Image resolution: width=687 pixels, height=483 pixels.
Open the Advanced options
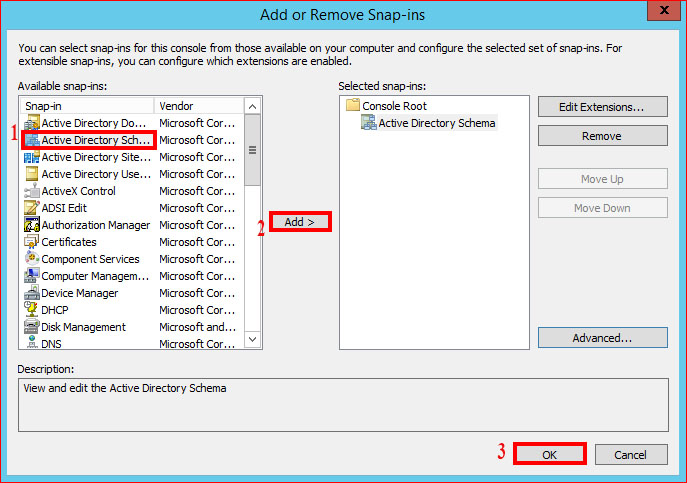pos(602,338)
